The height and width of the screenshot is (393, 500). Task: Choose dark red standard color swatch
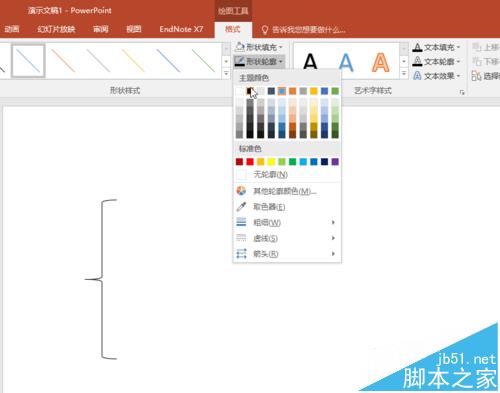[x=239, y=162]
